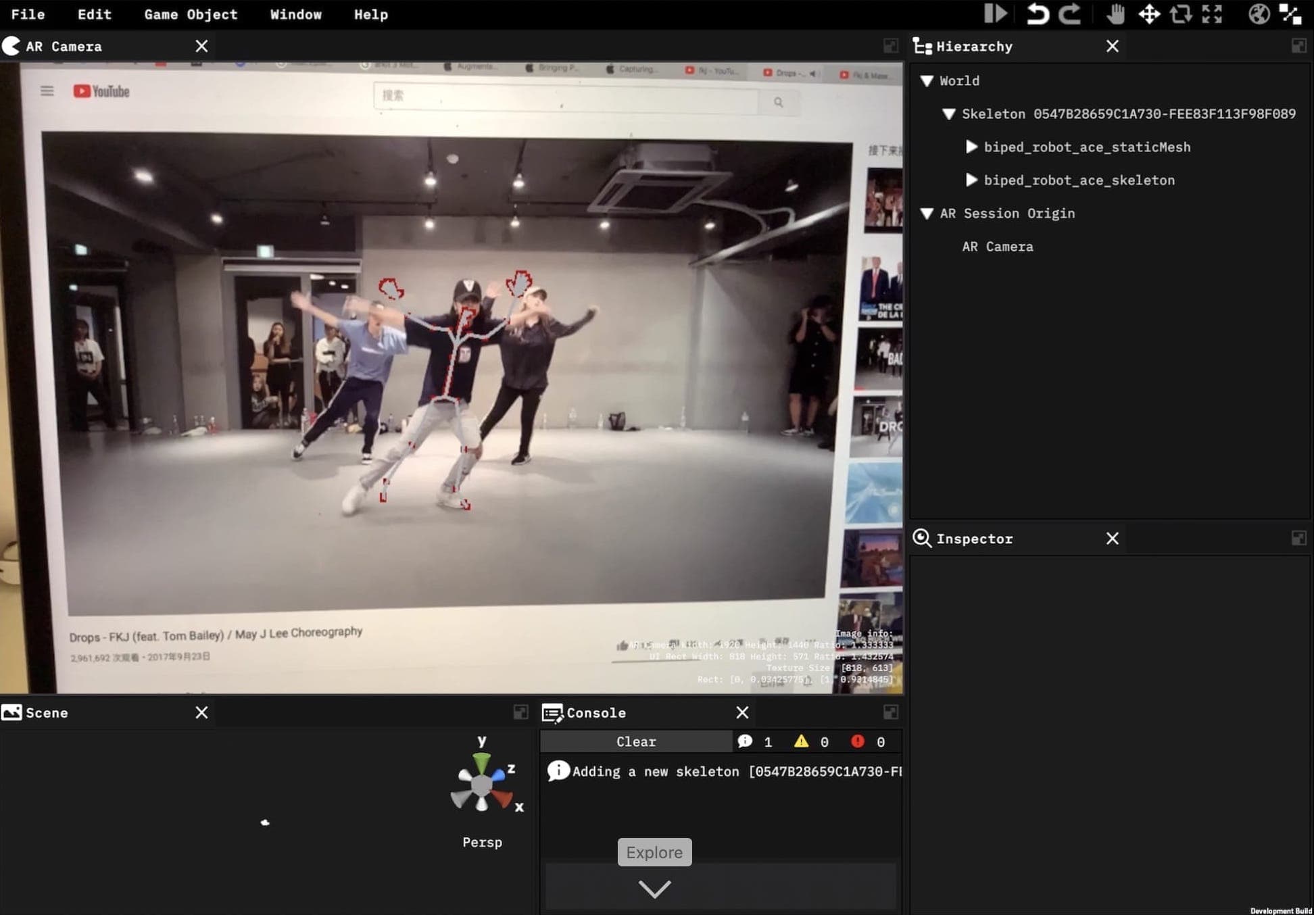Toggle global/local coordinate globe icon
Viewport: 1316px width, 915px height.
[x=1259, y=14]
